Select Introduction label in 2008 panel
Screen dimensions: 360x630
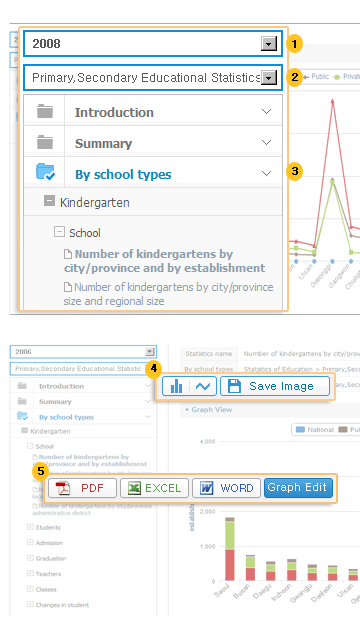click(114, 112)
